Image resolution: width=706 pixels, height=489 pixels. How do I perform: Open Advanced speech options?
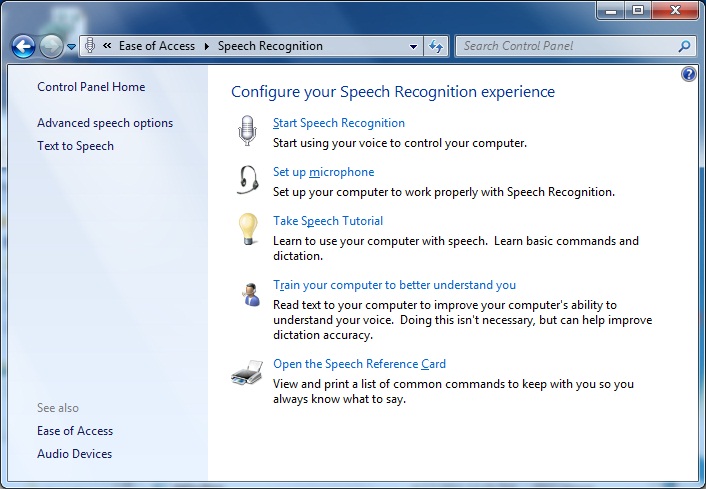105,123
